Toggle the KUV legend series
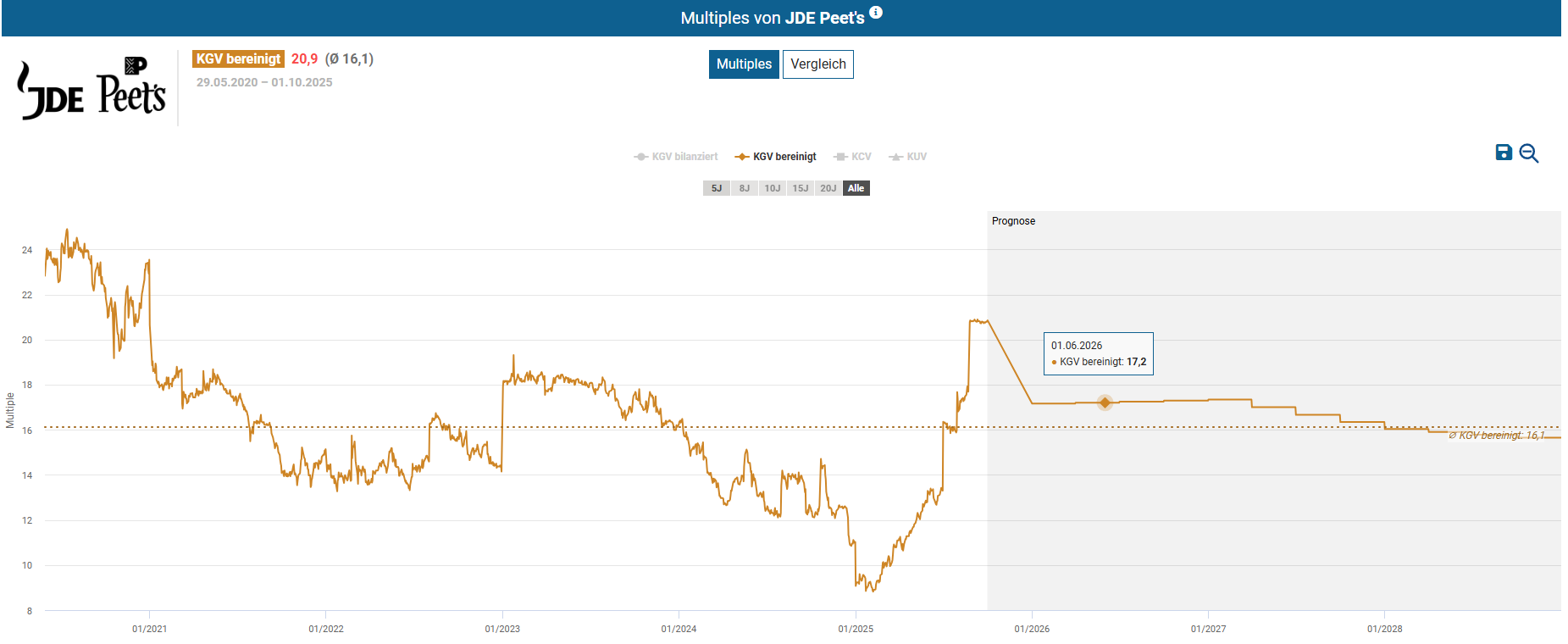 coord(908,157)
